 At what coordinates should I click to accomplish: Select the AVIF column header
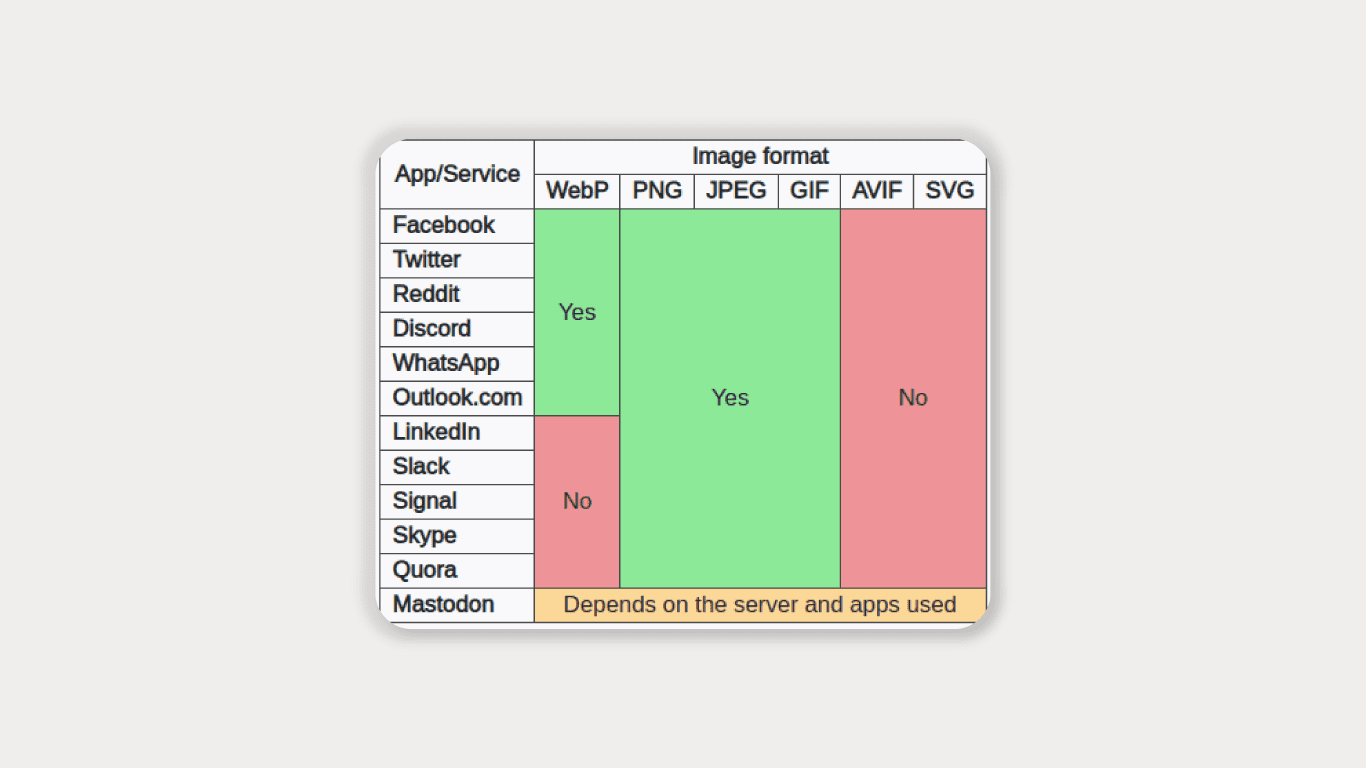[877, 191]
